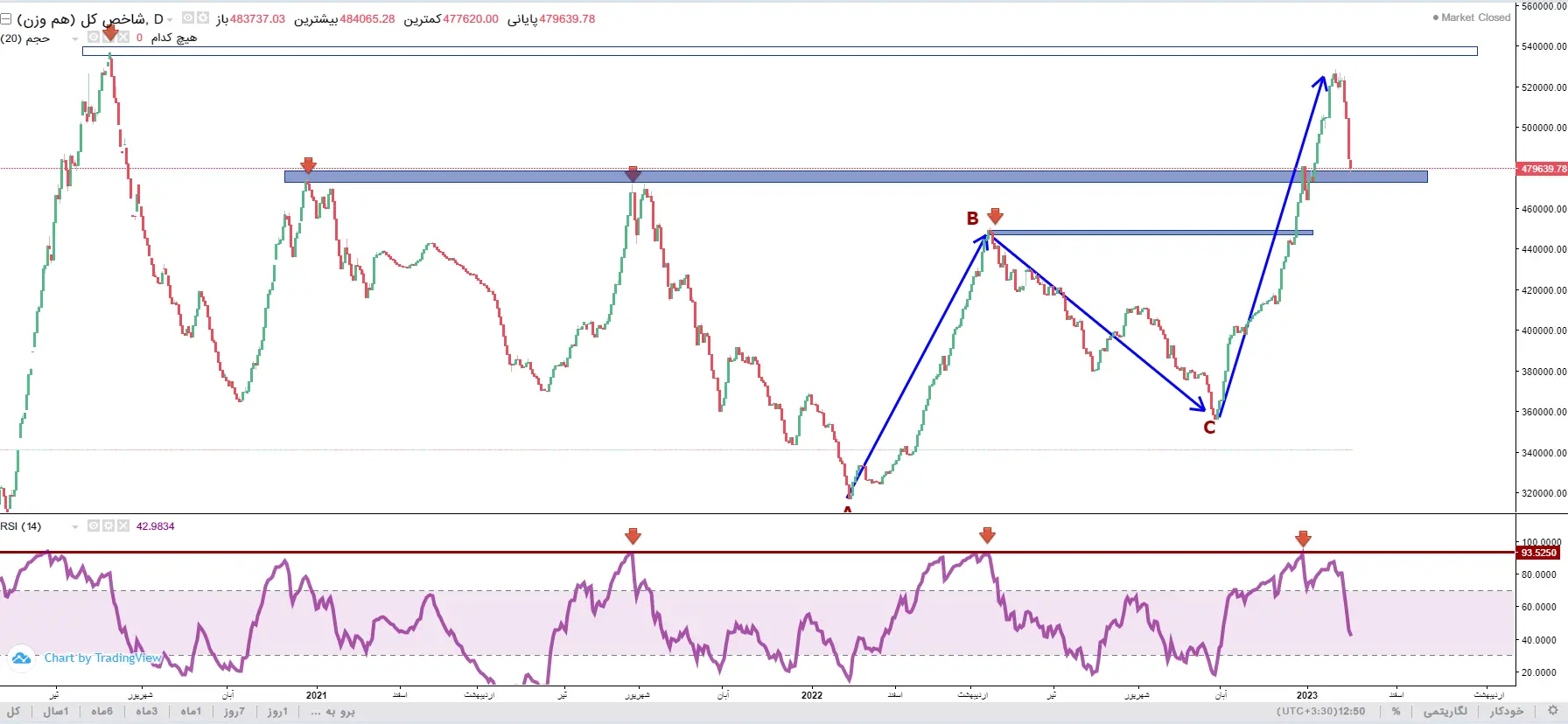Open dropdown arrow beside main symbol title
Viewport: 1568px width, 724px height.
(x=170, y=19)
